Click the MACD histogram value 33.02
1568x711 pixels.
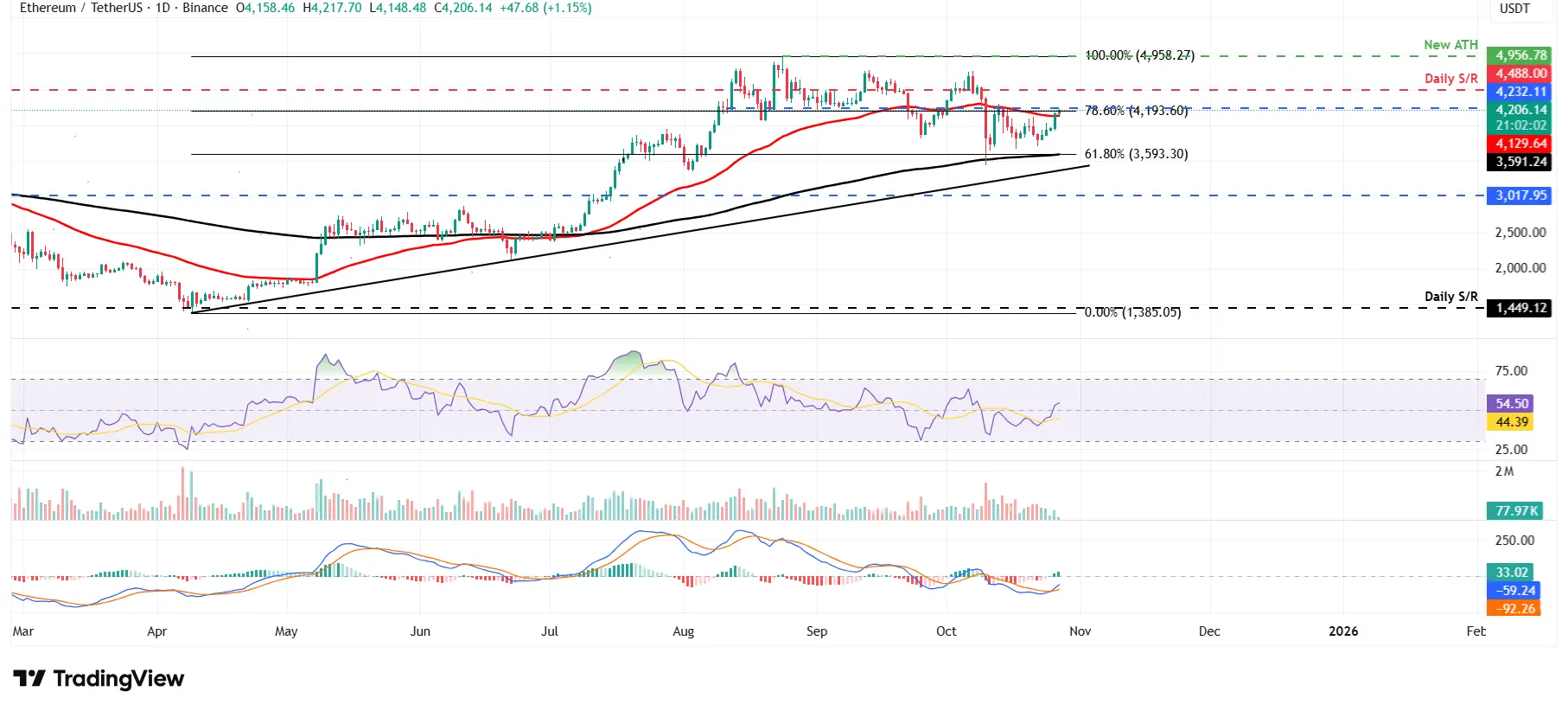click(x=1511, y=573)
